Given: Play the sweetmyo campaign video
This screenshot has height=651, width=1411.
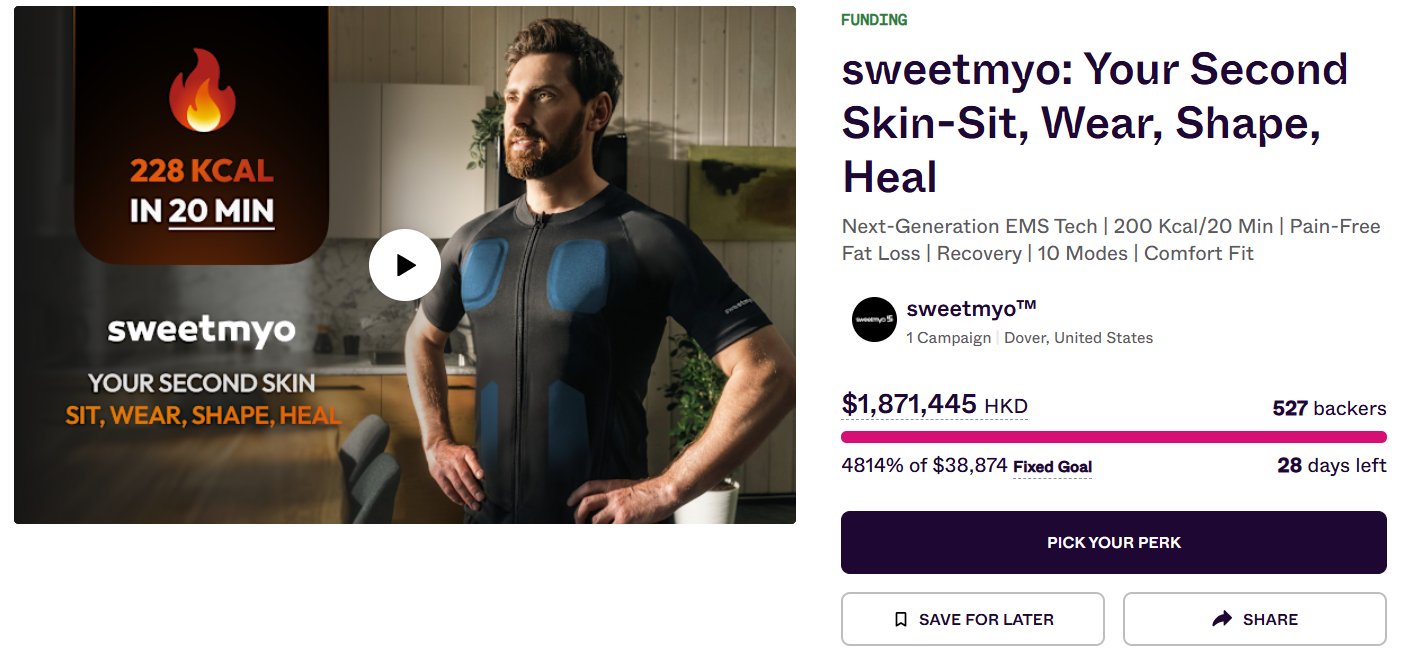Looking at the screenshot, I should [405, 265].
